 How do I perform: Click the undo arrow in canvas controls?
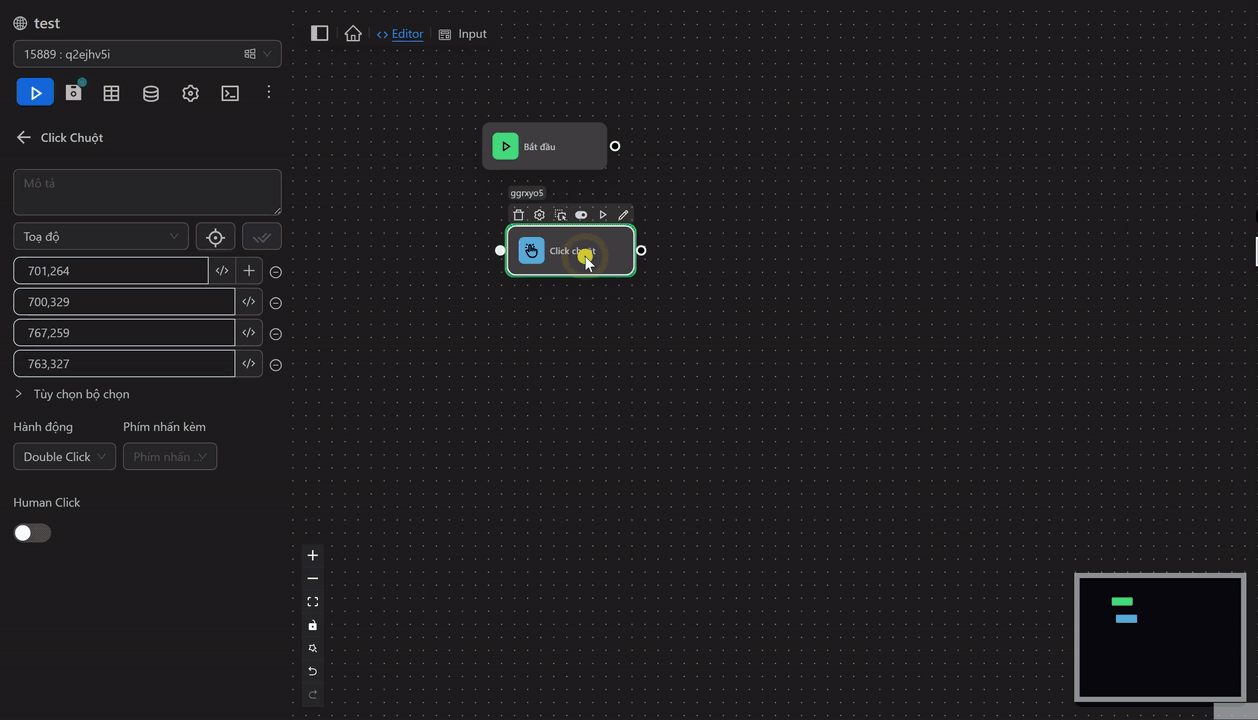tap(313, 671)
